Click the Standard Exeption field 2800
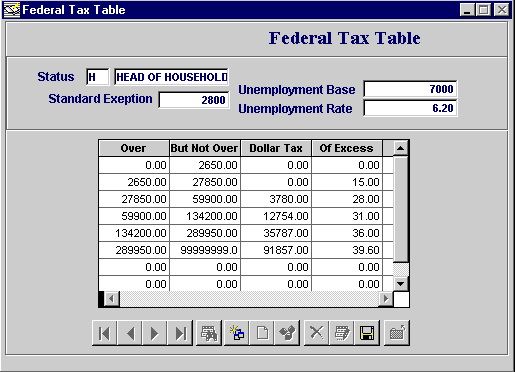 [194, 100]
